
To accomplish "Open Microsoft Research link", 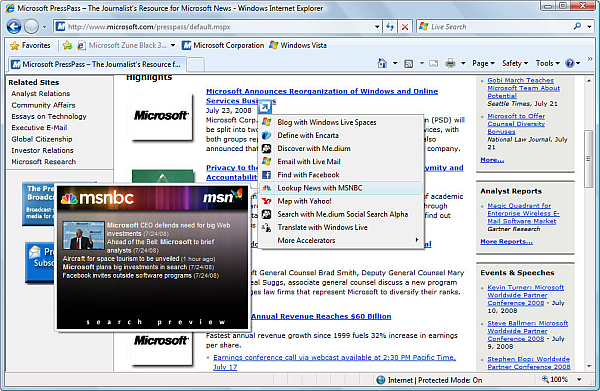I will coord(44,161).
